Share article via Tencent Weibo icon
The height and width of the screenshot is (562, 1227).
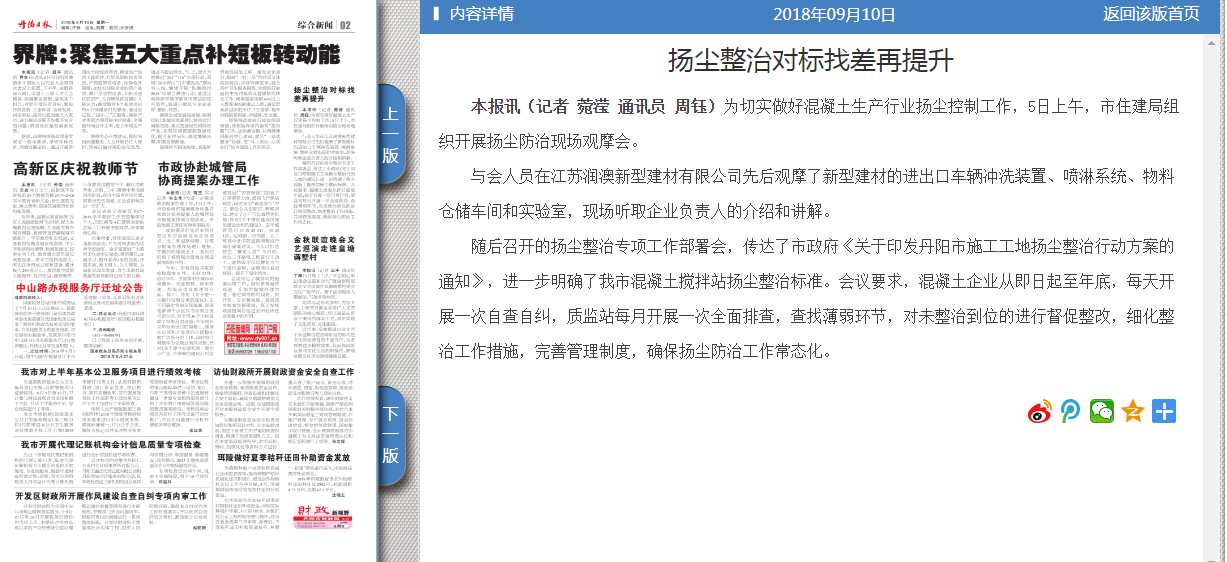[1071, 411]
